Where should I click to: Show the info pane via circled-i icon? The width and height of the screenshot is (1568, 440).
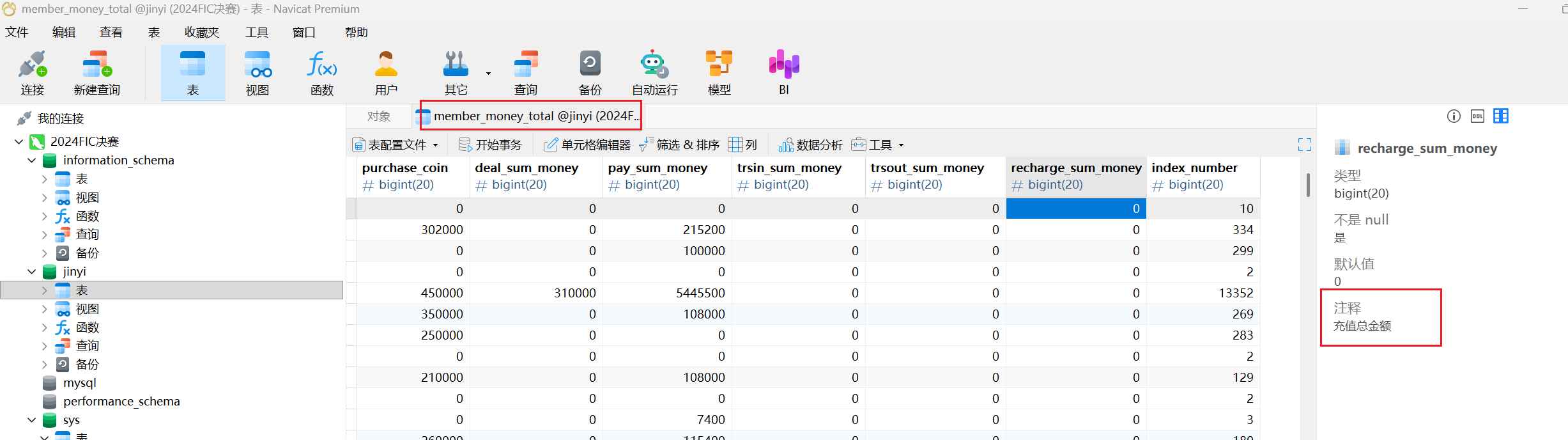tap(1454, 116)
